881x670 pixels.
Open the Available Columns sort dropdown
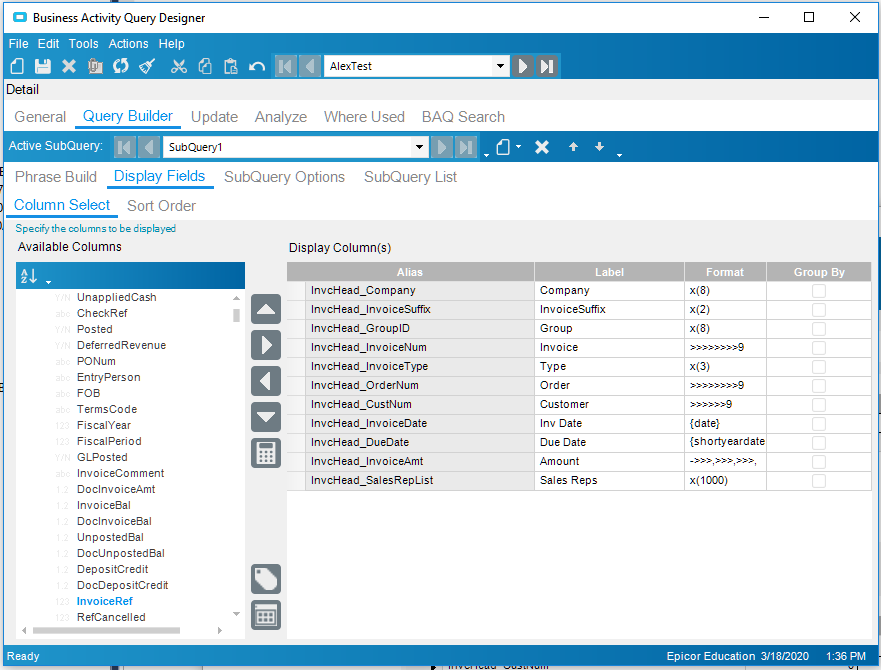48,282
